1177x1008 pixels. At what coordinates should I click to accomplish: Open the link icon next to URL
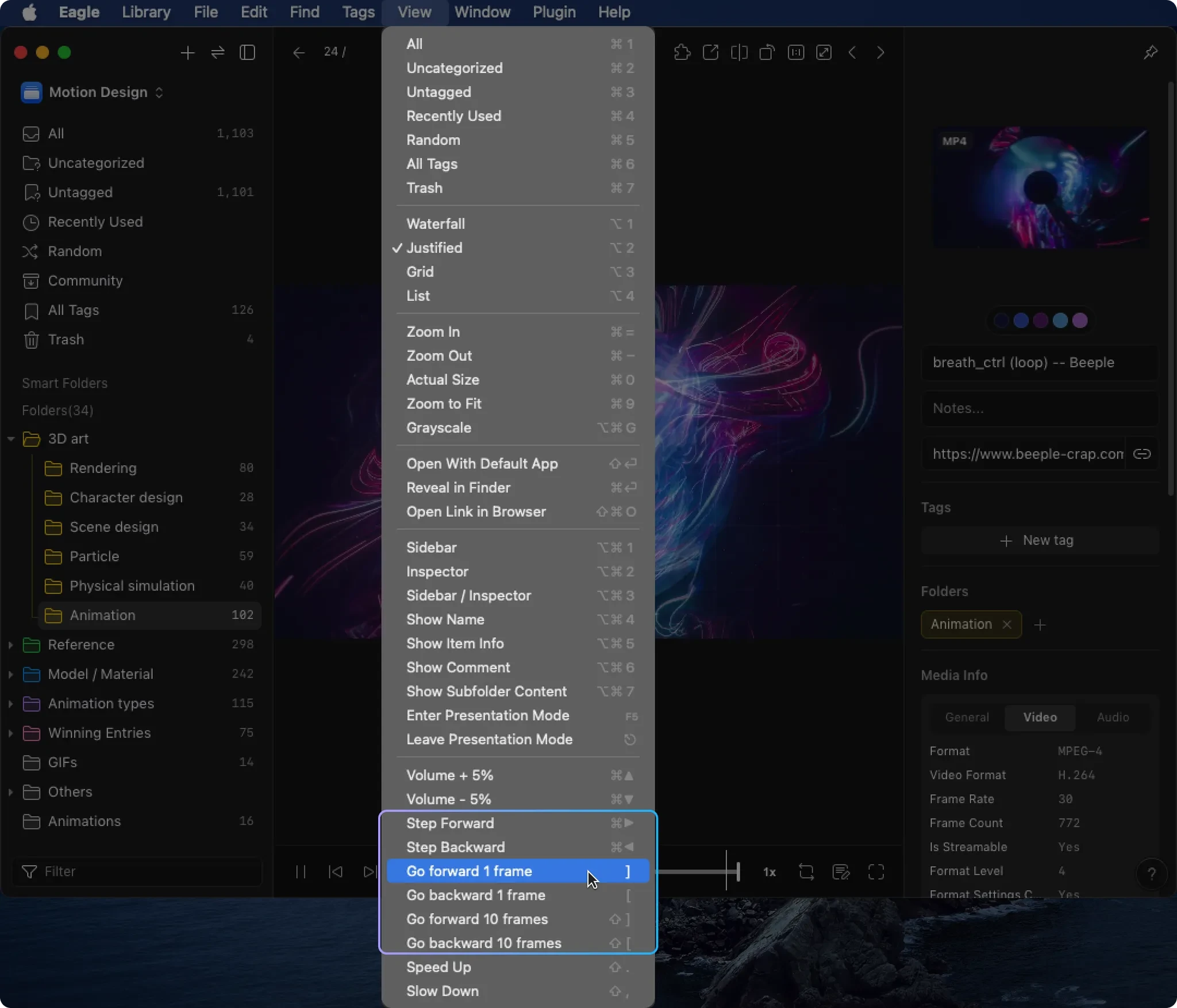1142,454
